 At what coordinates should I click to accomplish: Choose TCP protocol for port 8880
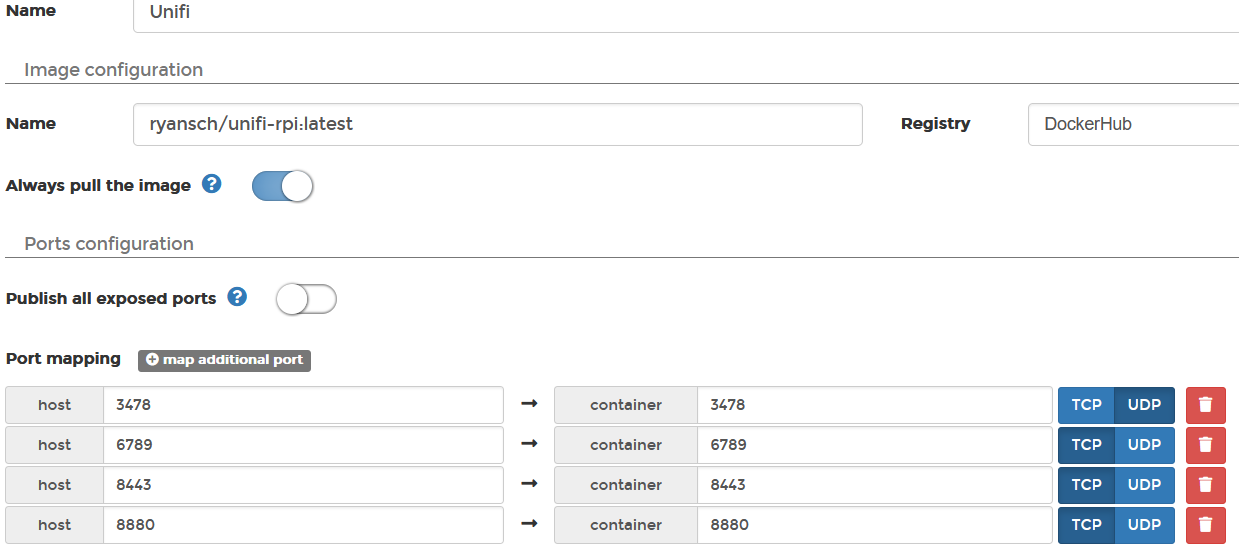[1087, 525]
